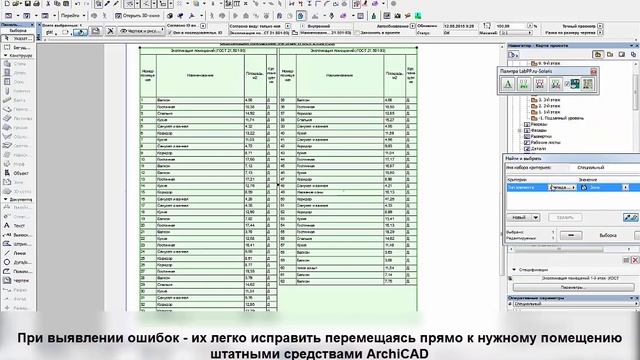Viewport: 640px width, 360px height.
Task: Click the 'Балкон' cell in row 1
Action: pyautogui.click(x=200, y=100)
